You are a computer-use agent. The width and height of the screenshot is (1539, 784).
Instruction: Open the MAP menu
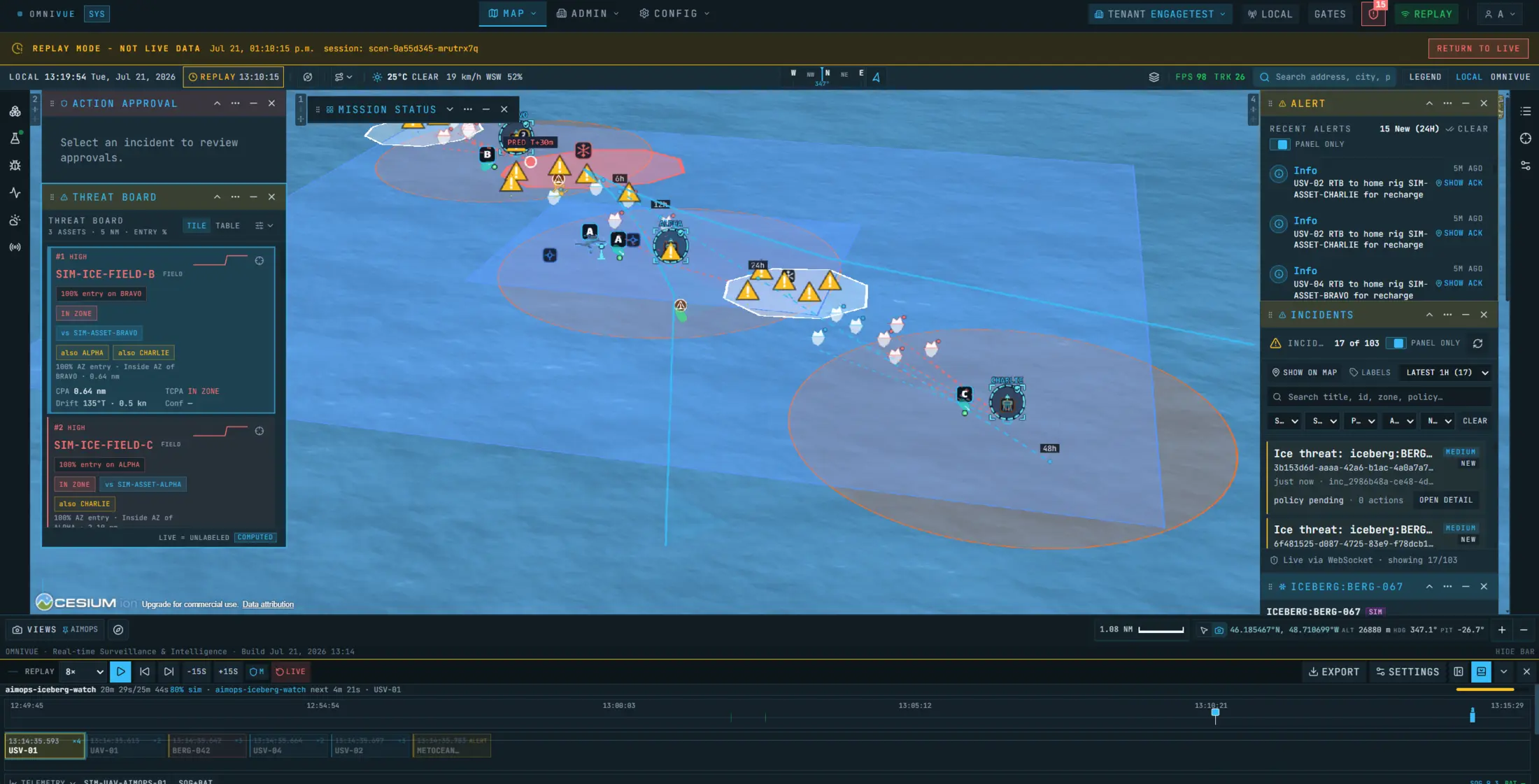coord(512,13)
